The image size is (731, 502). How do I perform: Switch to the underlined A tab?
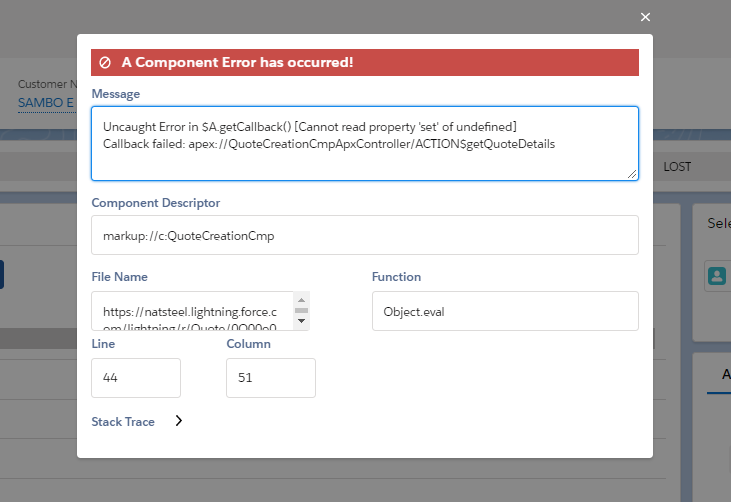[x=725, y=375]
